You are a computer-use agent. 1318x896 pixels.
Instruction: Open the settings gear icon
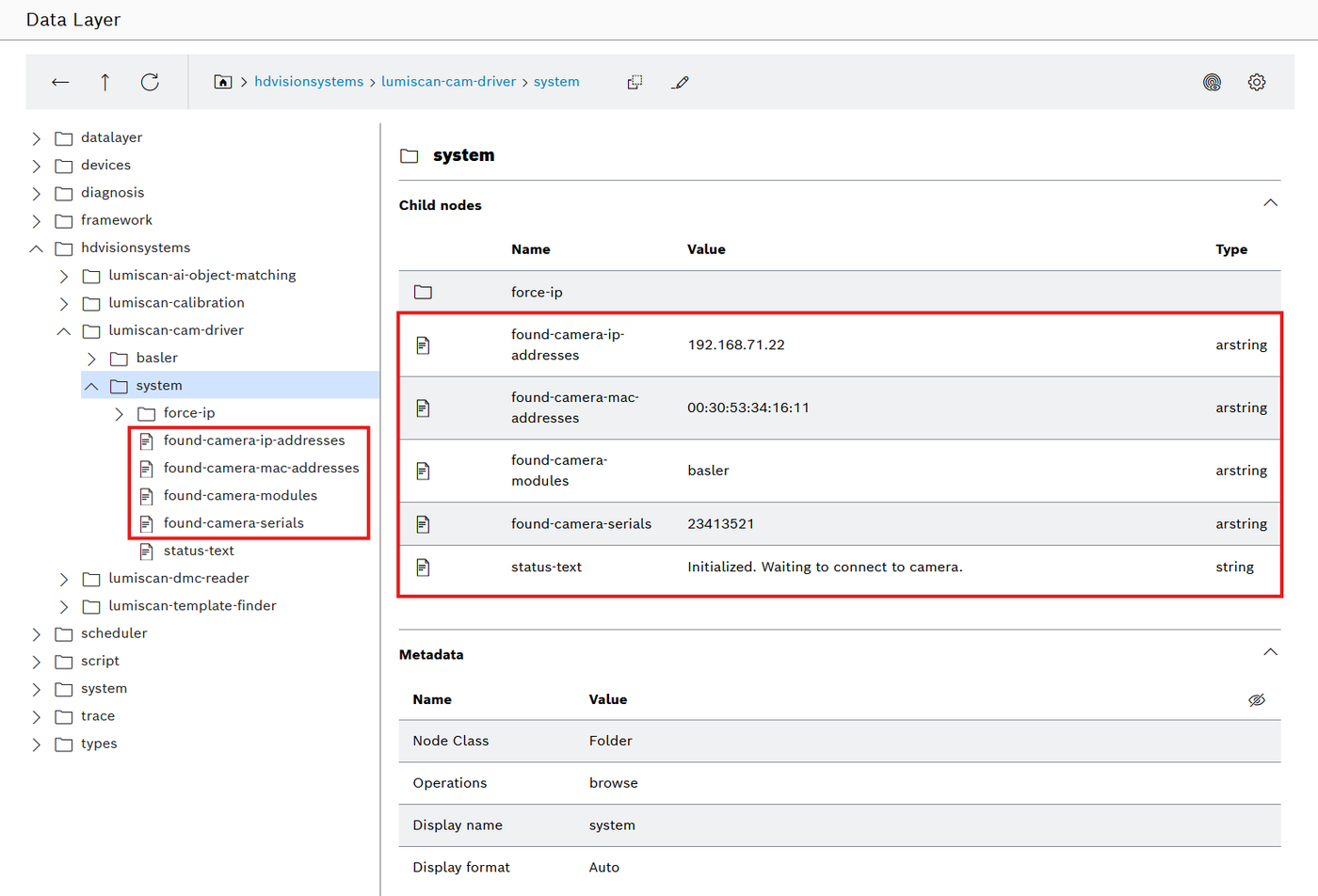pos(1257,82)
